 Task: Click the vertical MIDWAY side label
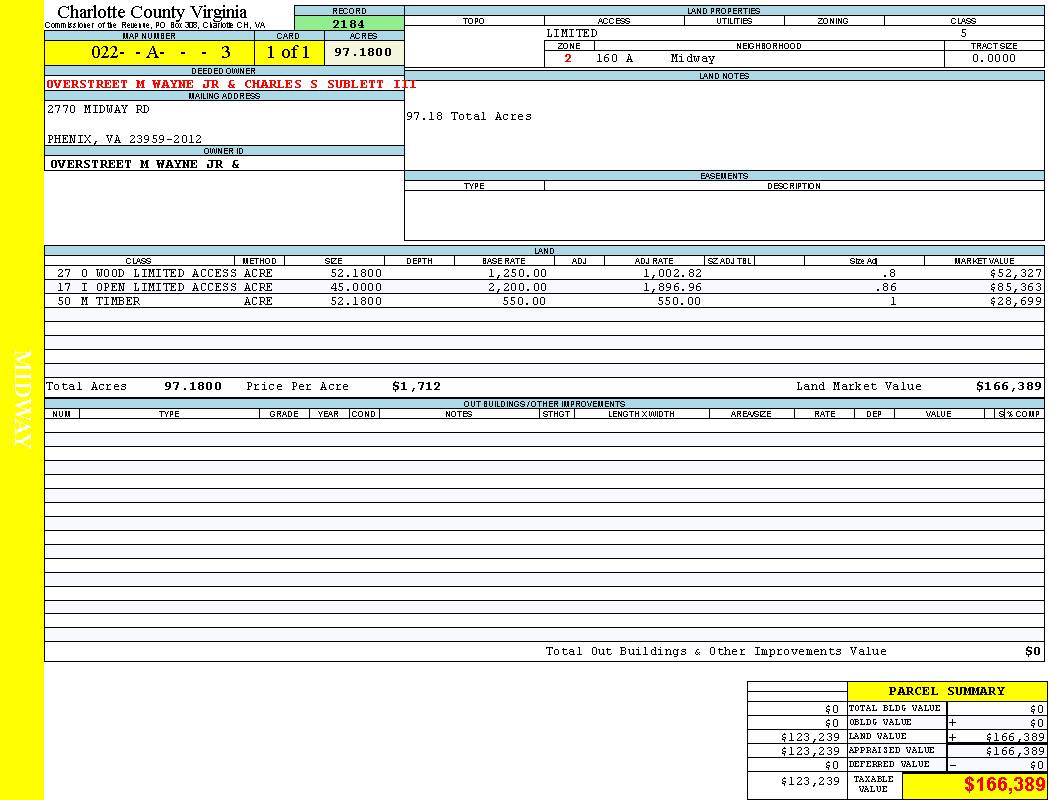tap(24, 400)
